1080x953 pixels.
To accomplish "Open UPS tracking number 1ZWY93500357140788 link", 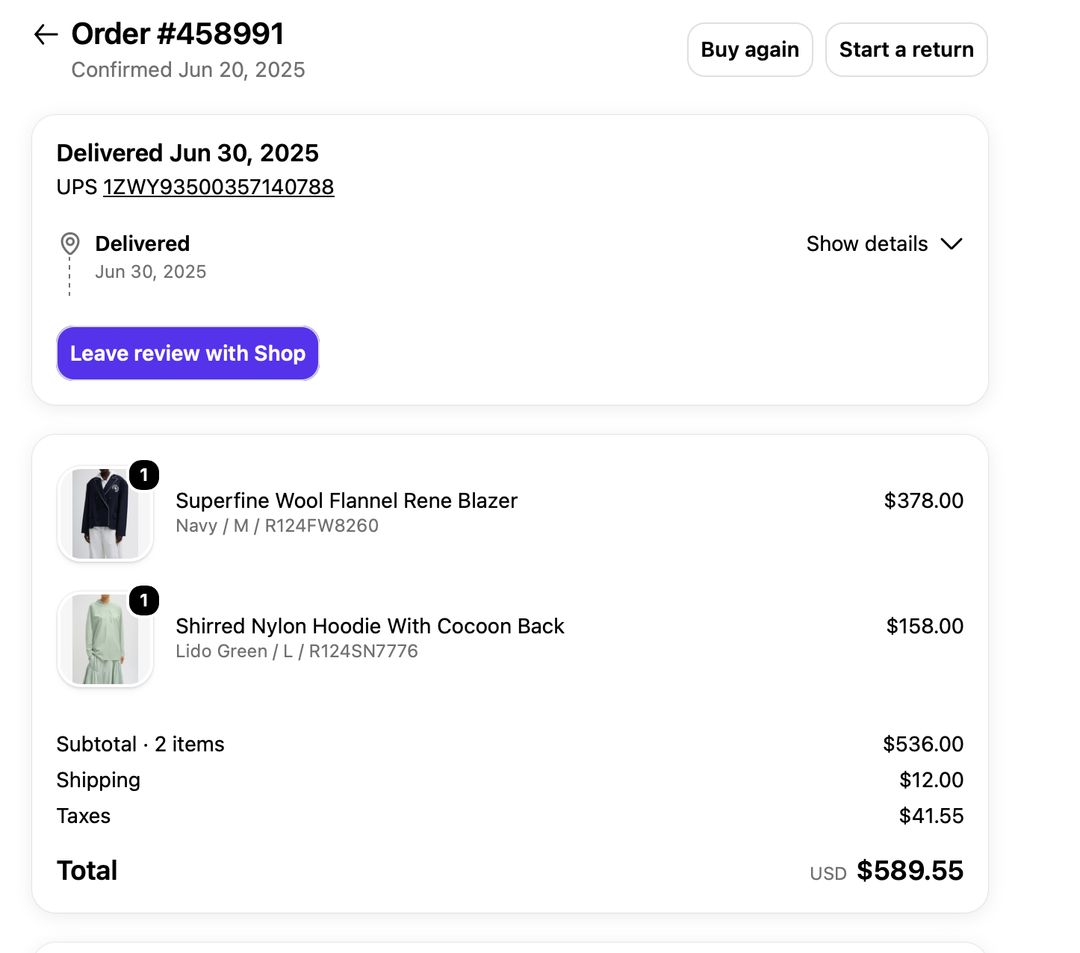I will pos(218,187).
